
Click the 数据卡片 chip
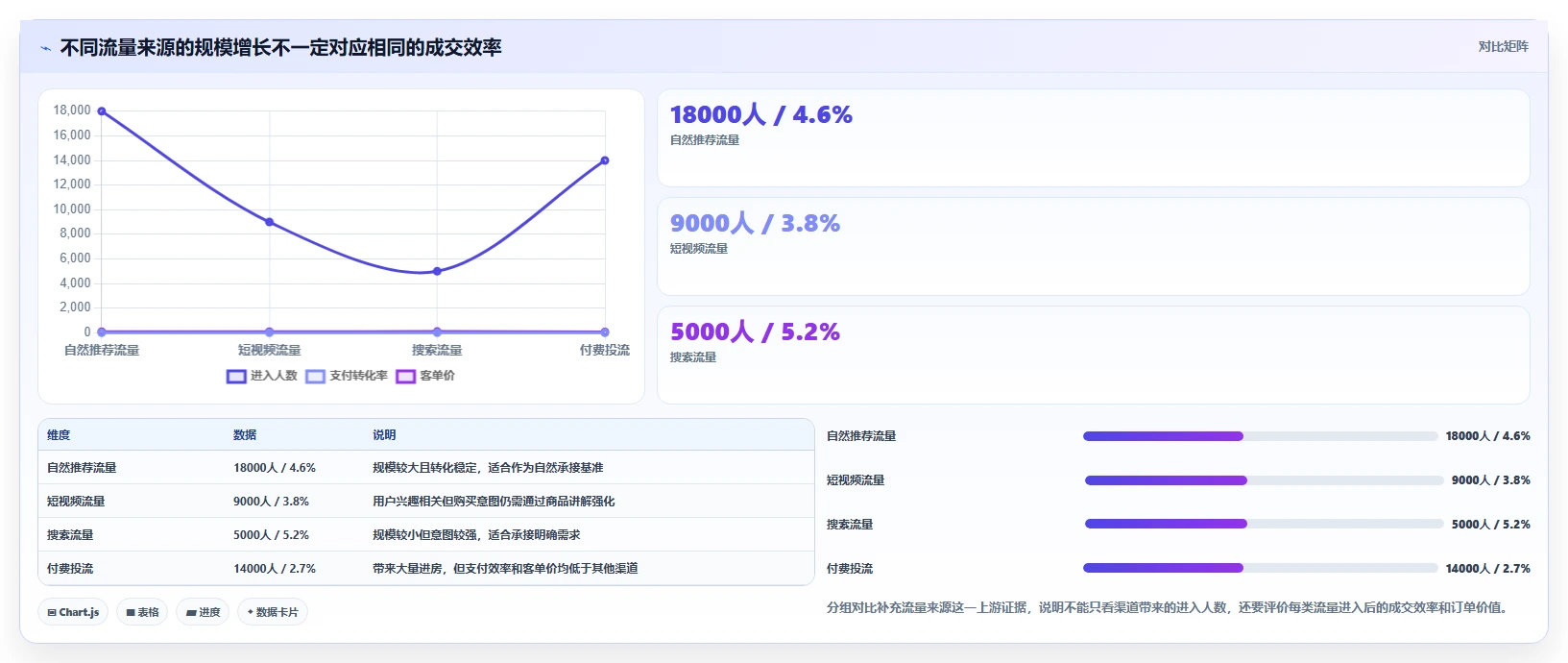pos(273,612)
